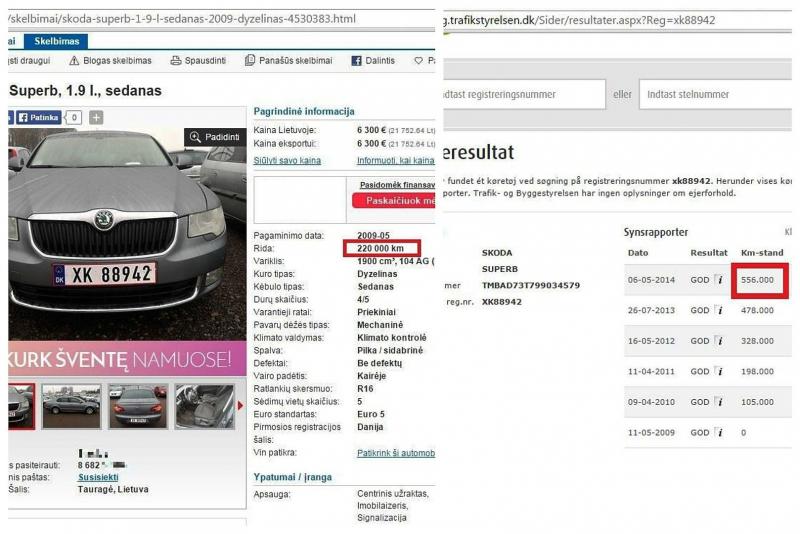Click the Spausdinti printer icon

(x=176, y=61)
